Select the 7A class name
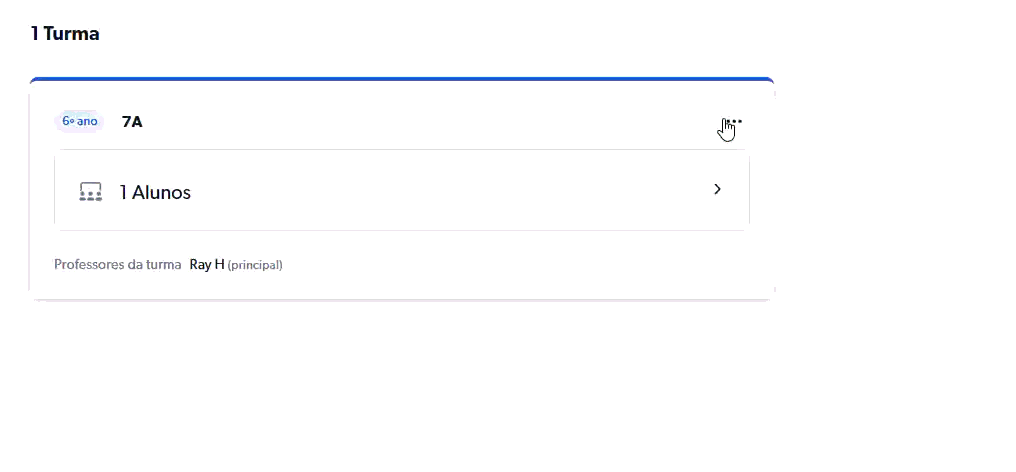The width and height of the screenshot is (1016, 472). pos(132,122)
